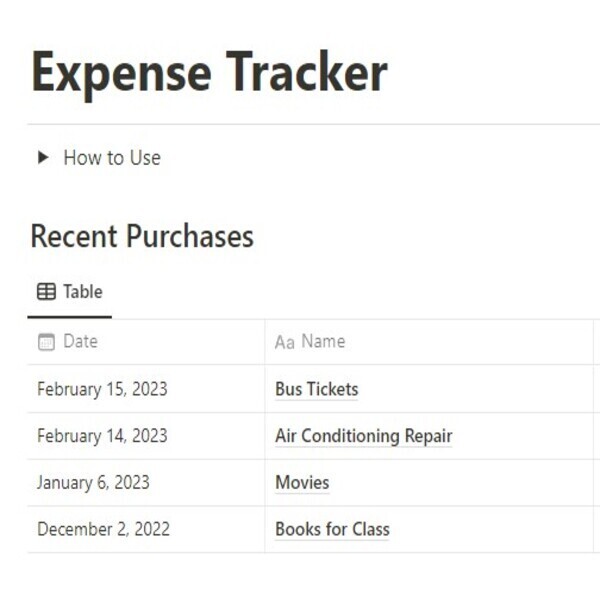The height and width of the screenshot is (600, 600).
Task: Expand the How to Use toggle triangle
Action: click(43, 157)
